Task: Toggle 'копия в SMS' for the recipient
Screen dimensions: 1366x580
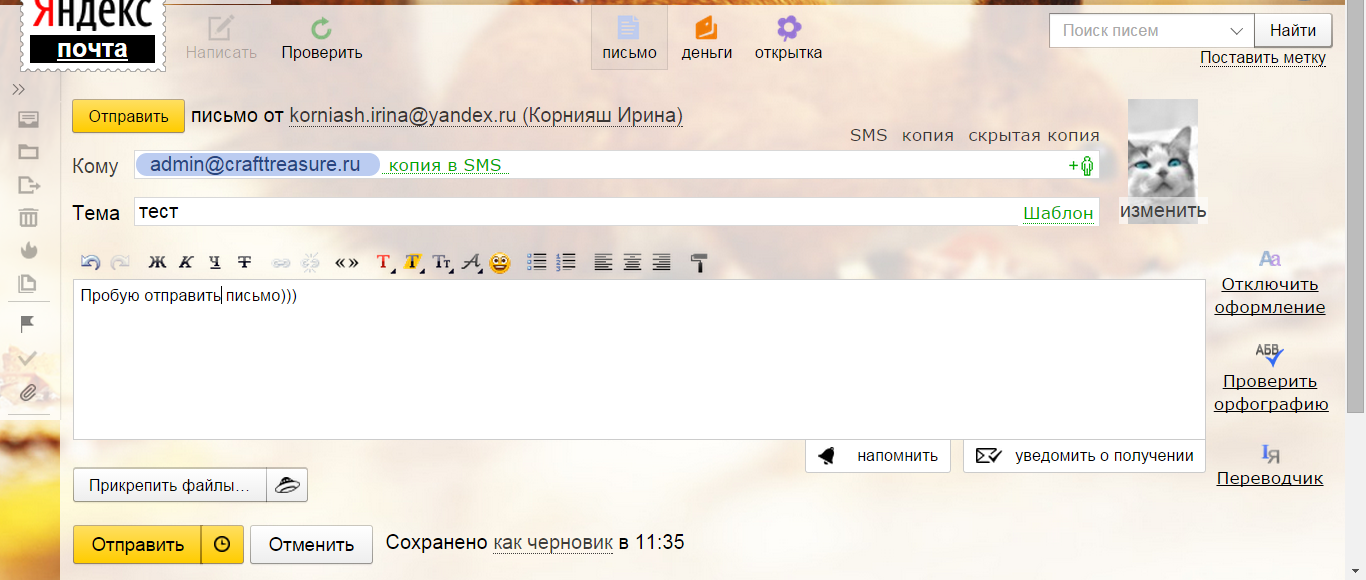Action: click(445, 166)
